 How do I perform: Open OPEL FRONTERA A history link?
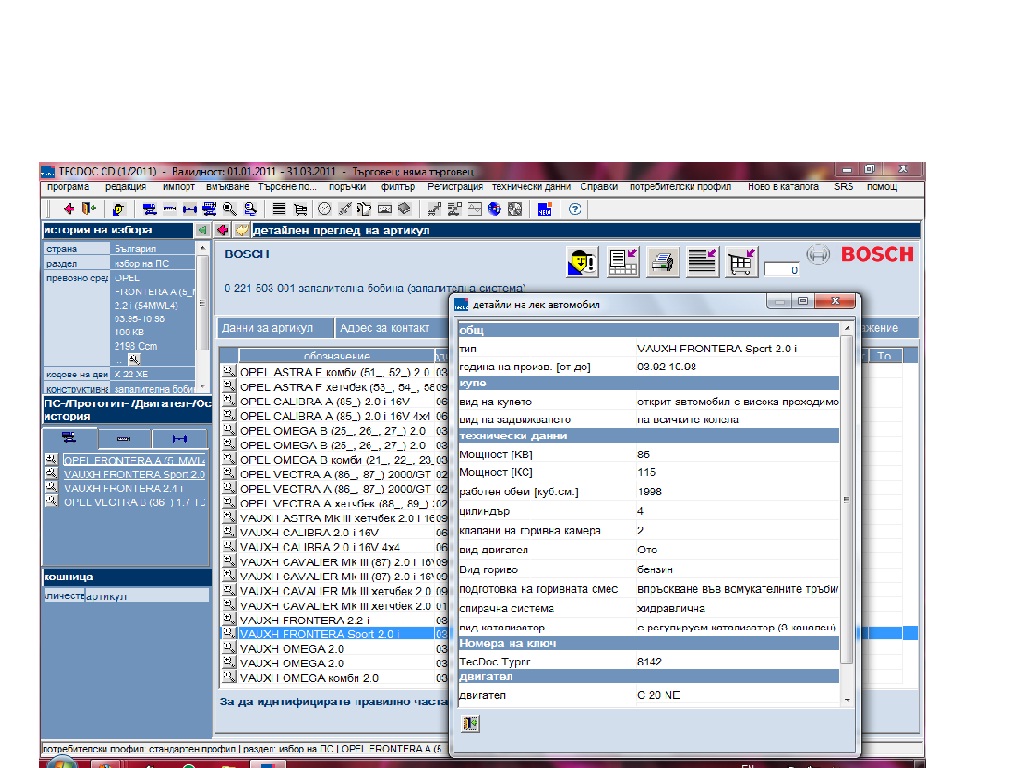coord(135,460)
